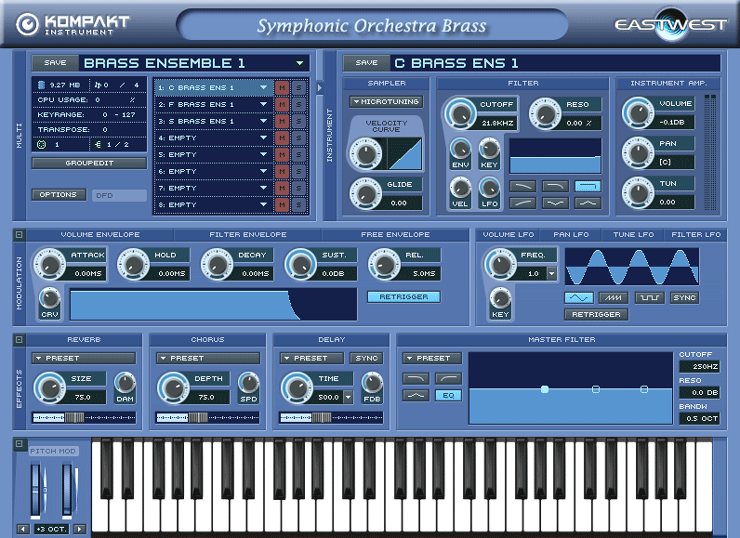Open the Master Filter Preset dropdown

(432, 358)
